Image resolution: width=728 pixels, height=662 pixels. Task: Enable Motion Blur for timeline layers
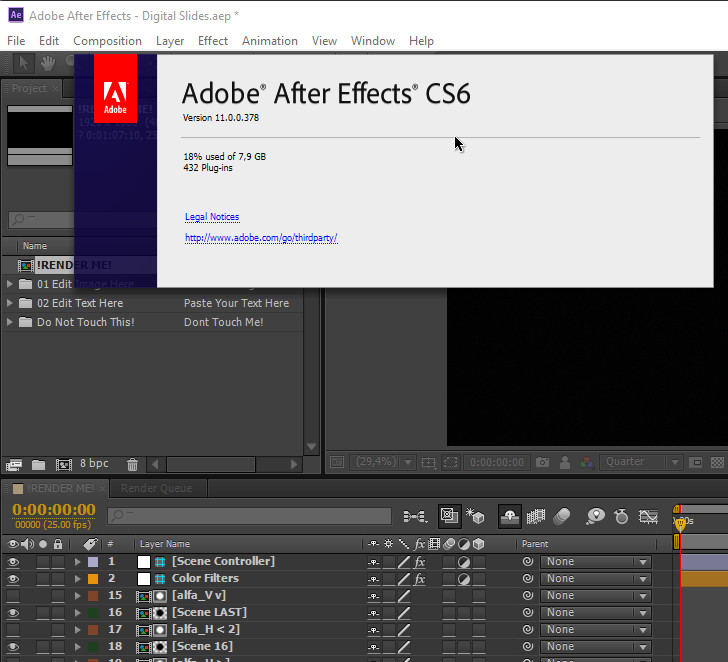click(x=561, y=516)
